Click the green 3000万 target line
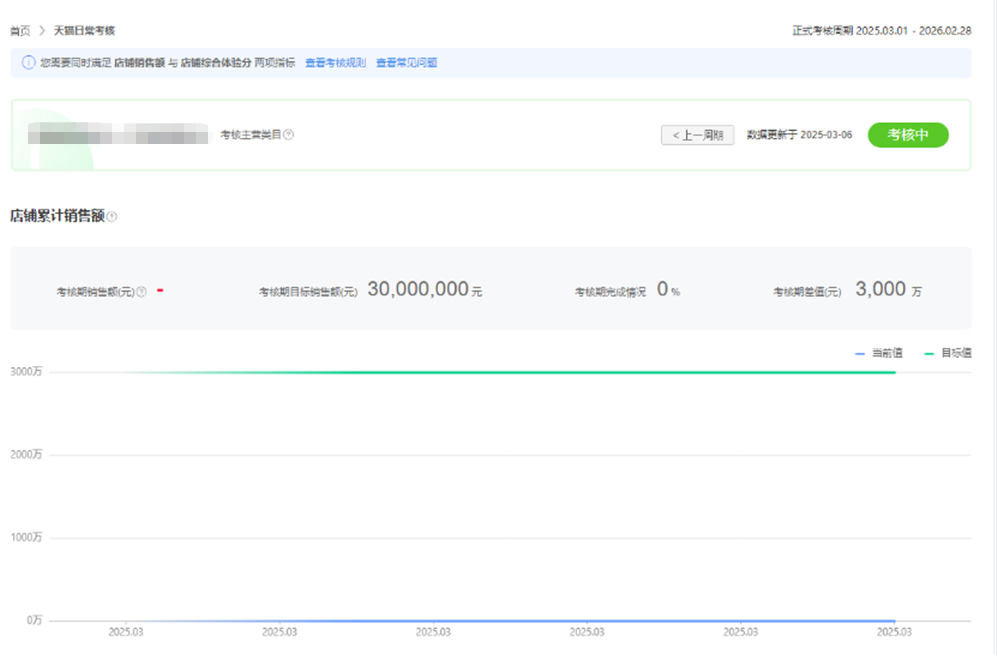This screenshot has height=672, width=997. point(500,373)
